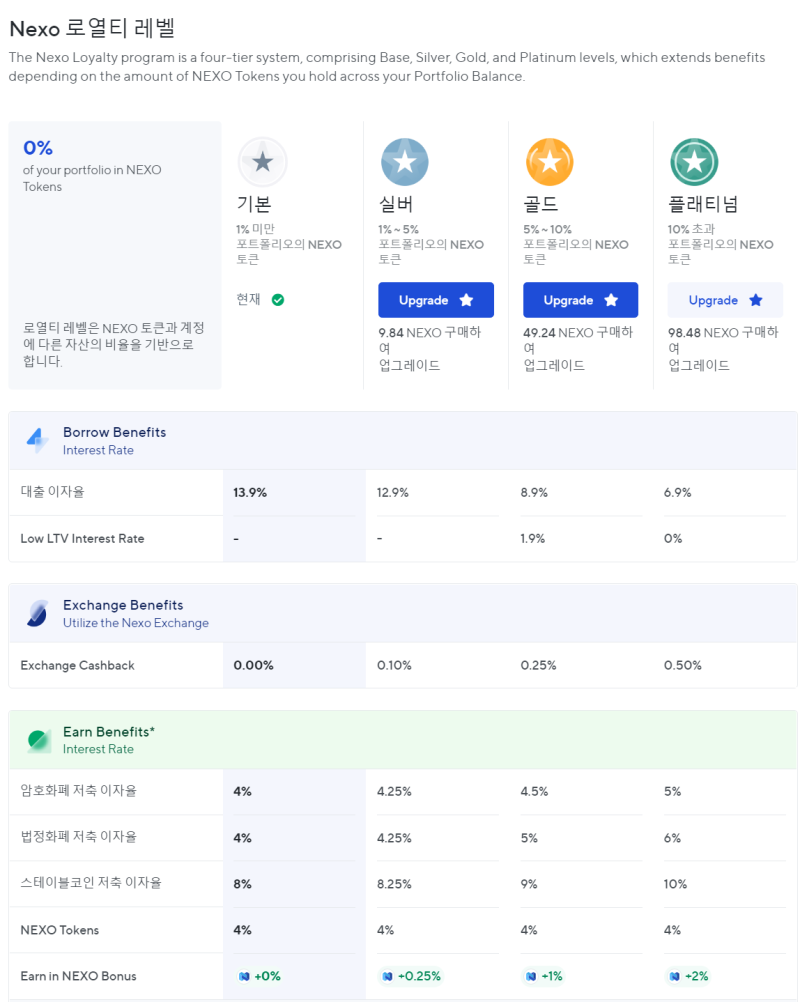Select the 실버 (Silver) tier badge icon

[x=404, y=162]
